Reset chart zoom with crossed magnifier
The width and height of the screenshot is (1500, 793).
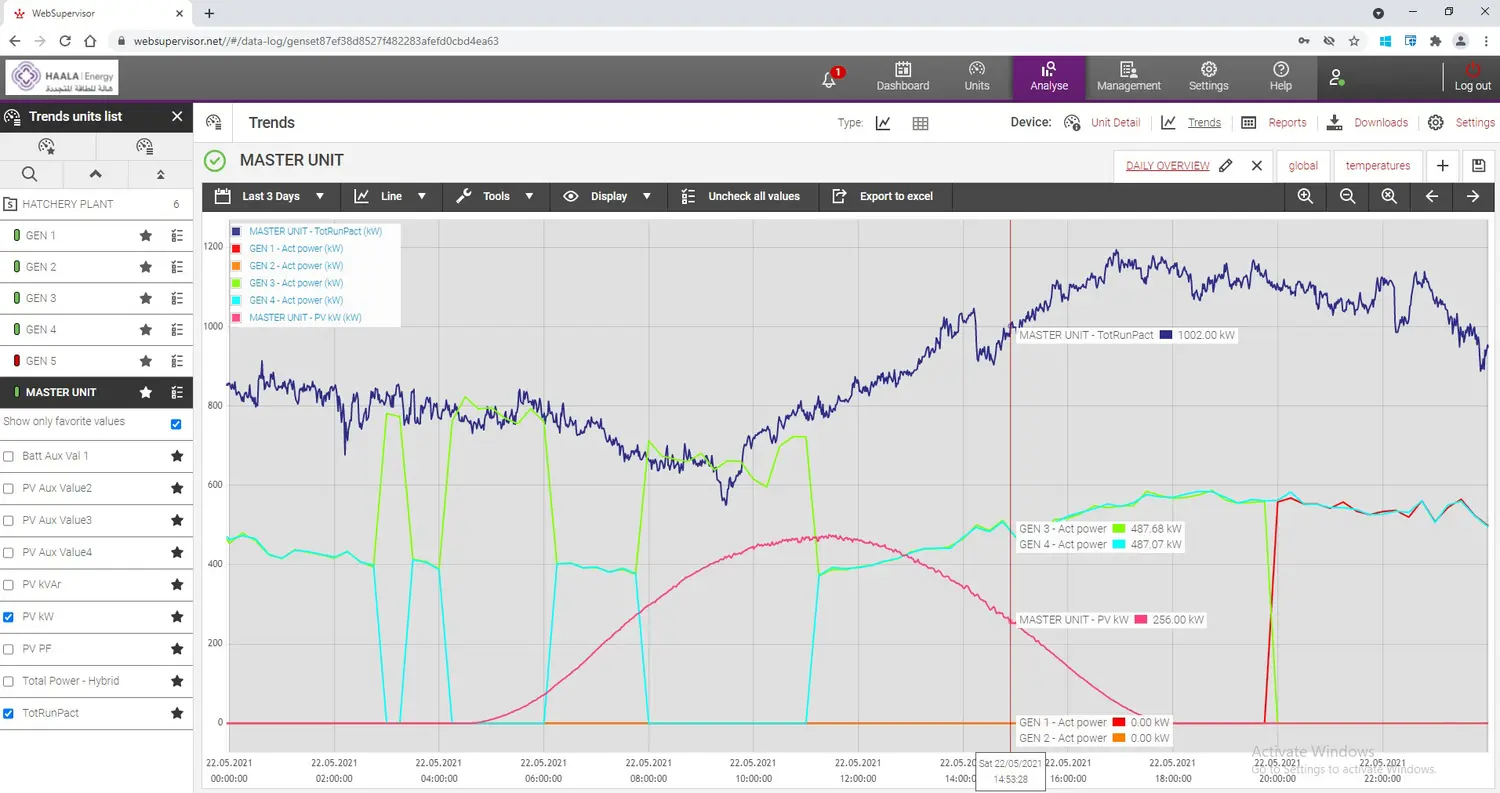point(1389,196)
